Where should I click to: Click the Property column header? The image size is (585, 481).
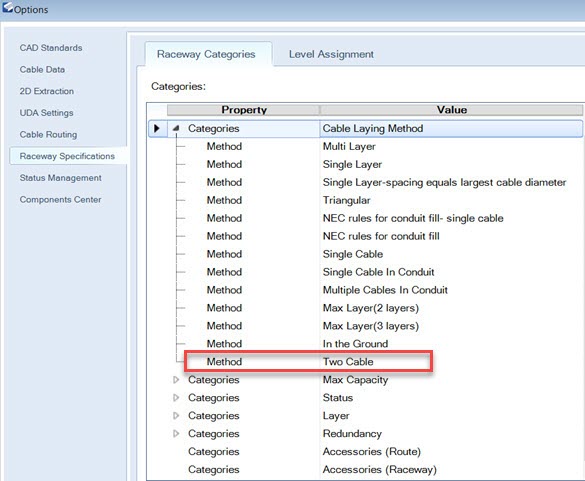coord(243,110)
